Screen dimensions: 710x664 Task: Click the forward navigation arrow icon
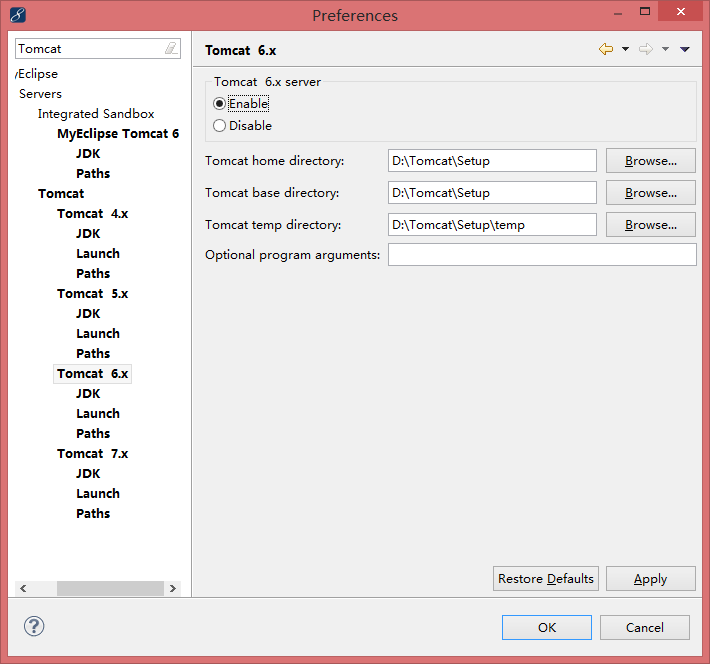646,49
